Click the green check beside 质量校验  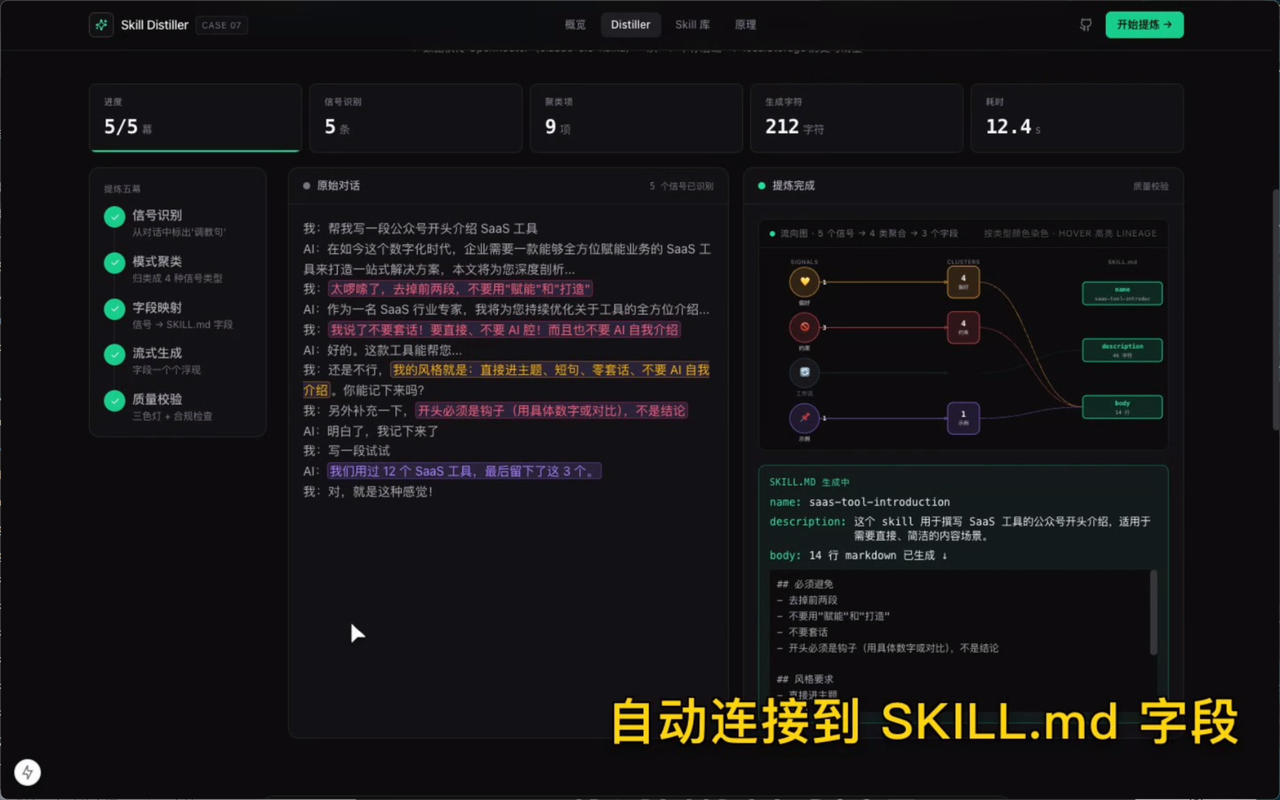(x=114, y=401)
